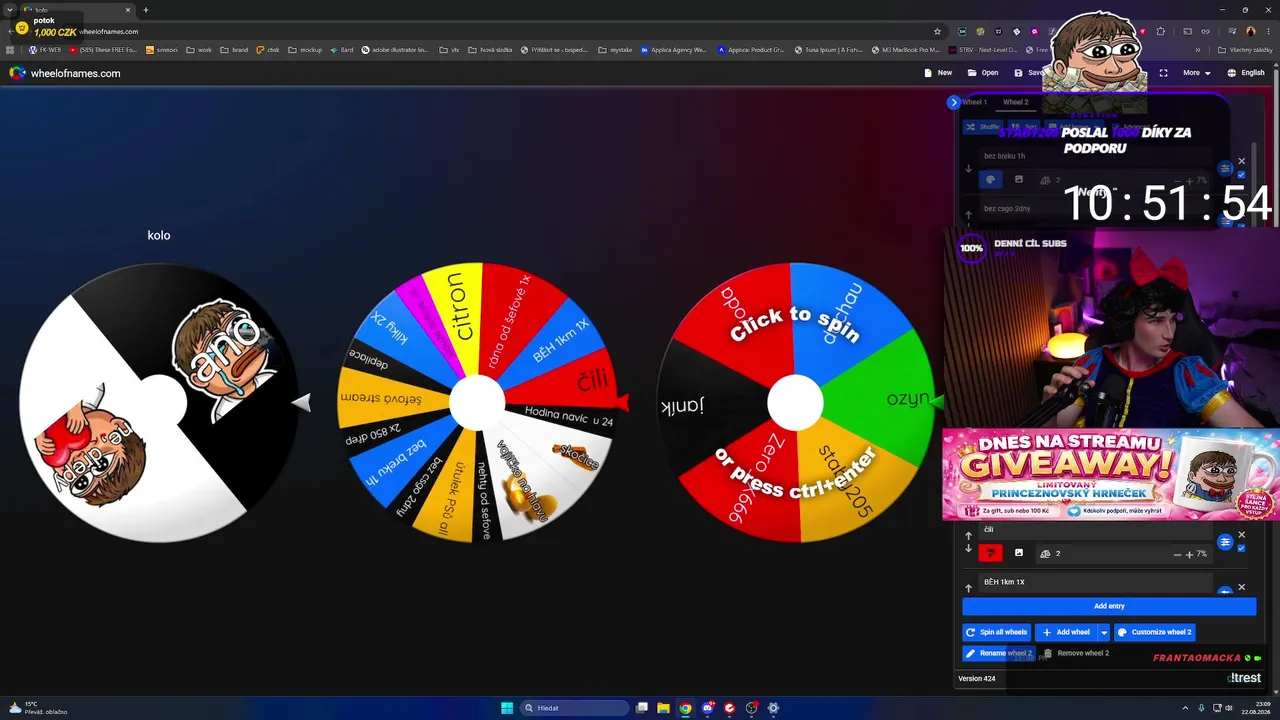
Task: Open entry options for 'čili'
Action: 1225,542
